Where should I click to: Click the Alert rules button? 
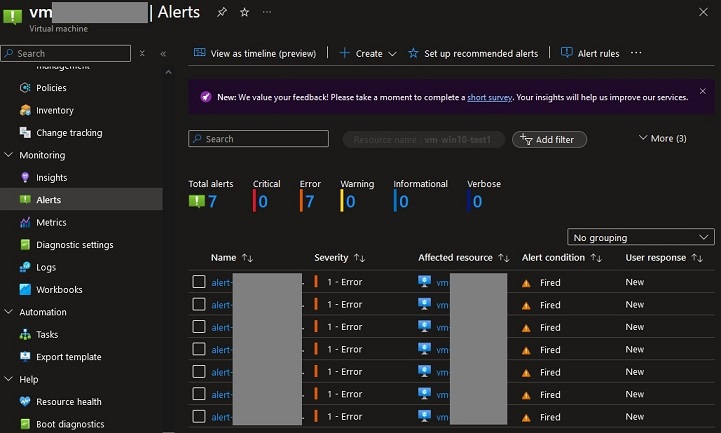(590, 53)
